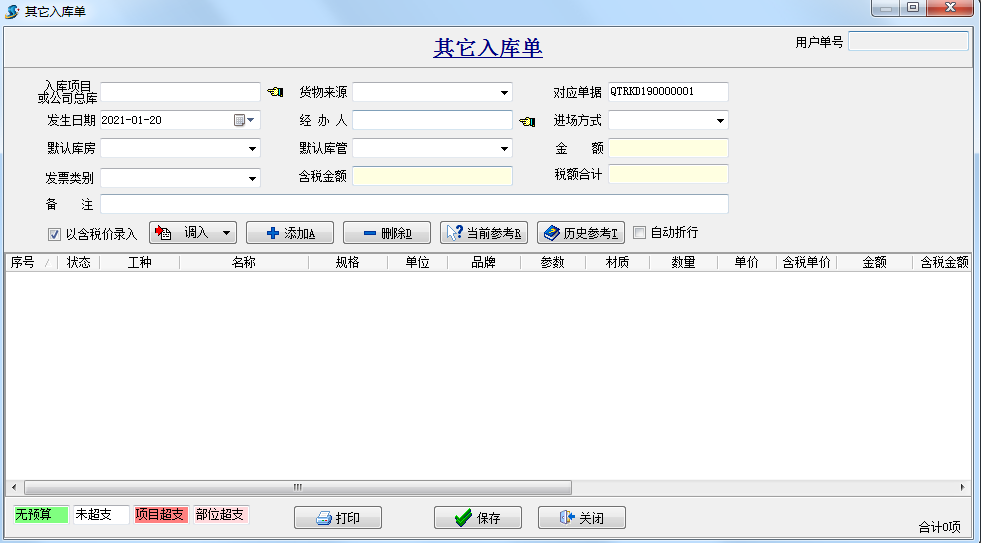Click the 对应单据 field QTRKD190000001
The width and height of the screenshot is (981, 543).
pos(668,91)
